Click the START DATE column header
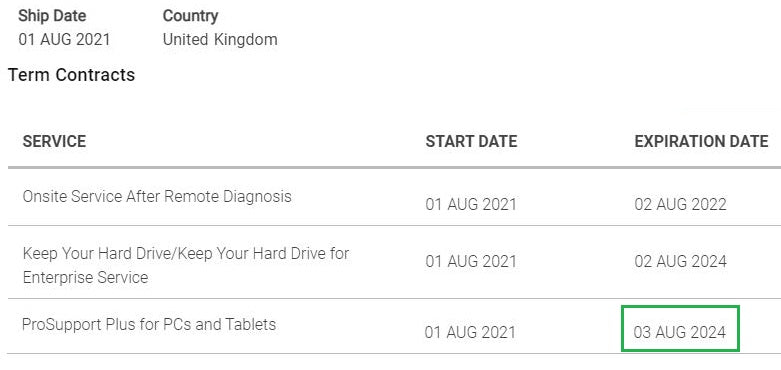 pos(471,141)
